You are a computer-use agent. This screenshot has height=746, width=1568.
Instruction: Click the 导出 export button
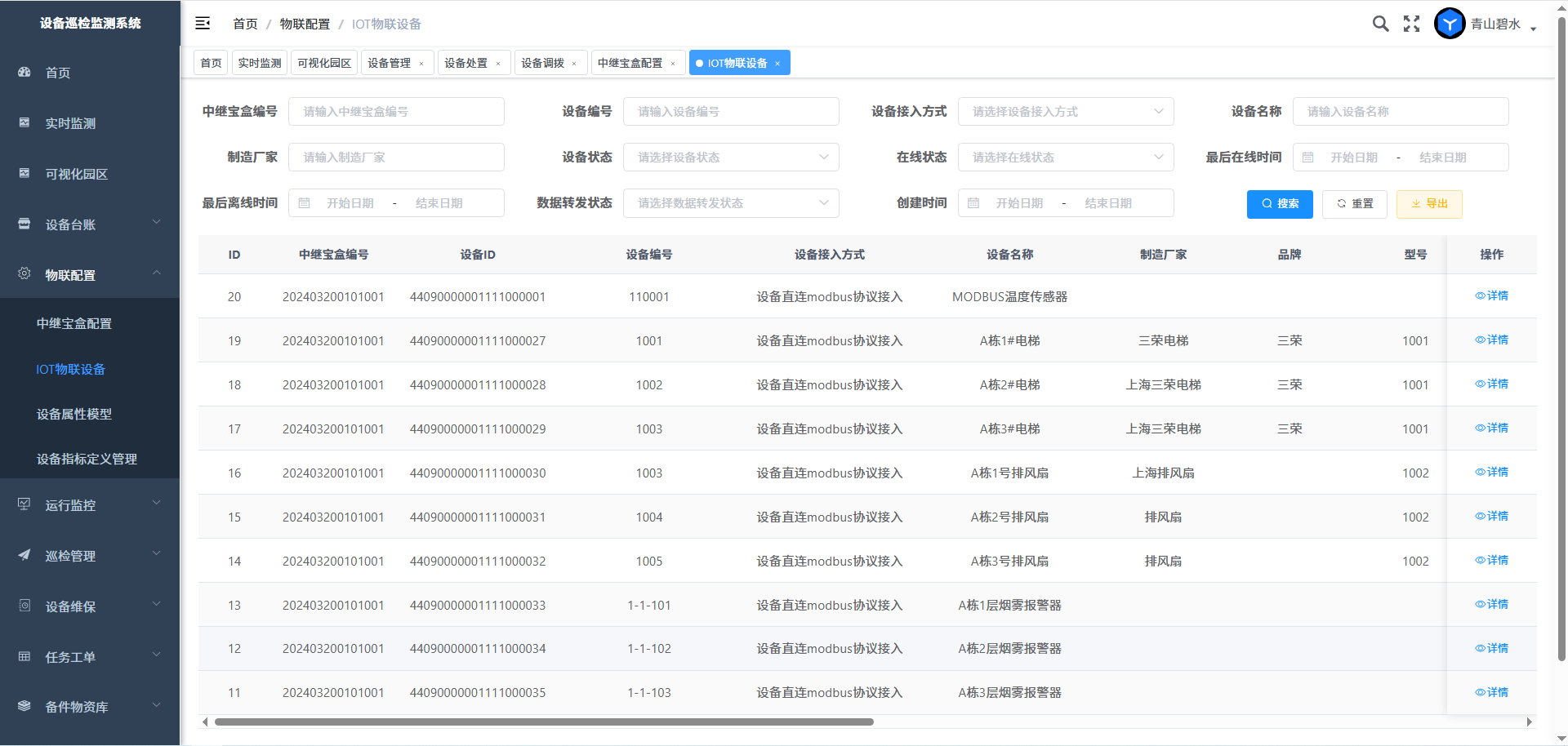click(x=1428, y=204)
